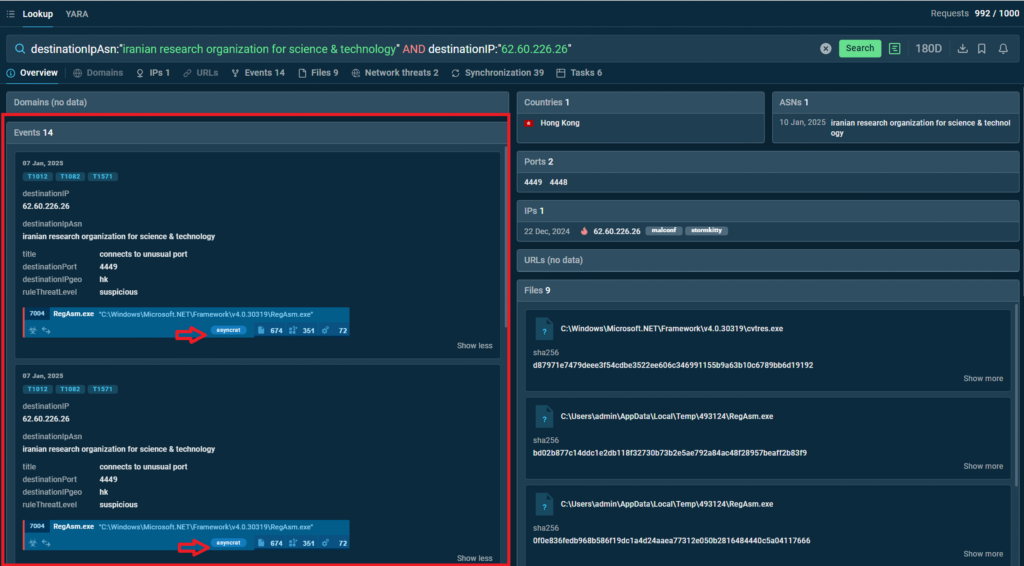
Task: Click the magnifier icon in search field
Action: tap(19, 48)
